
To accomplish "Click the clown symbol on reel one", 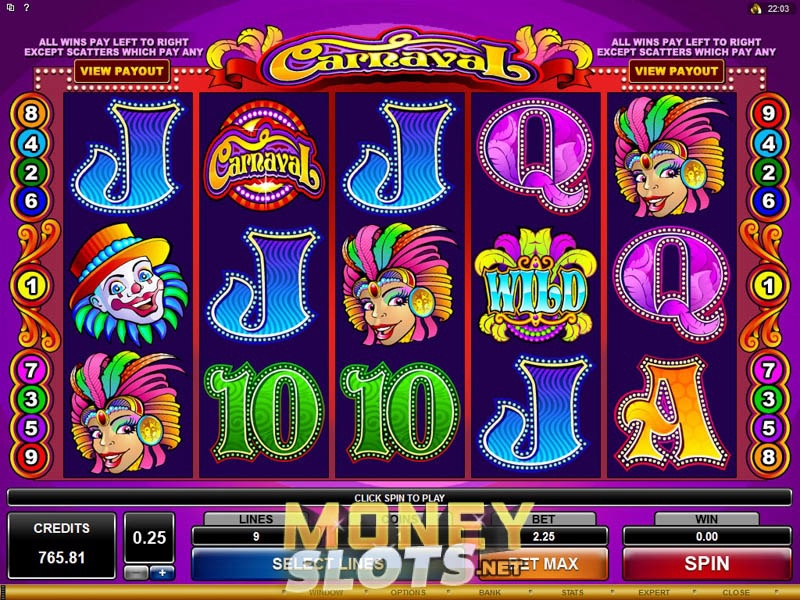I will 128,284.
